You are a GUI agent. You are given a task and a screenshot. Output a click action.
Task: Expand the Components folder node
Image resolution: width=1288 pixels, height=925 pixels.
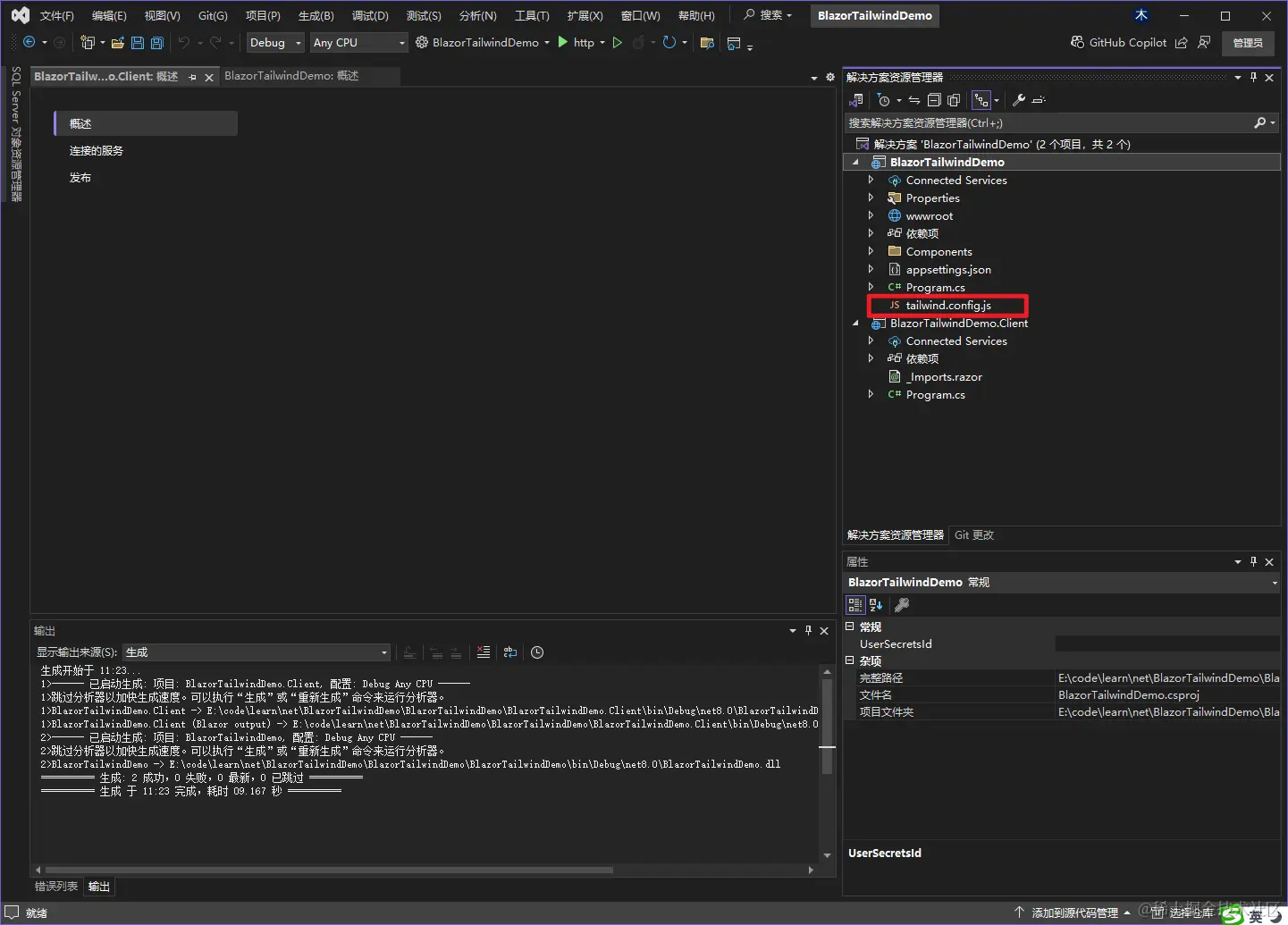coord(871,251)
